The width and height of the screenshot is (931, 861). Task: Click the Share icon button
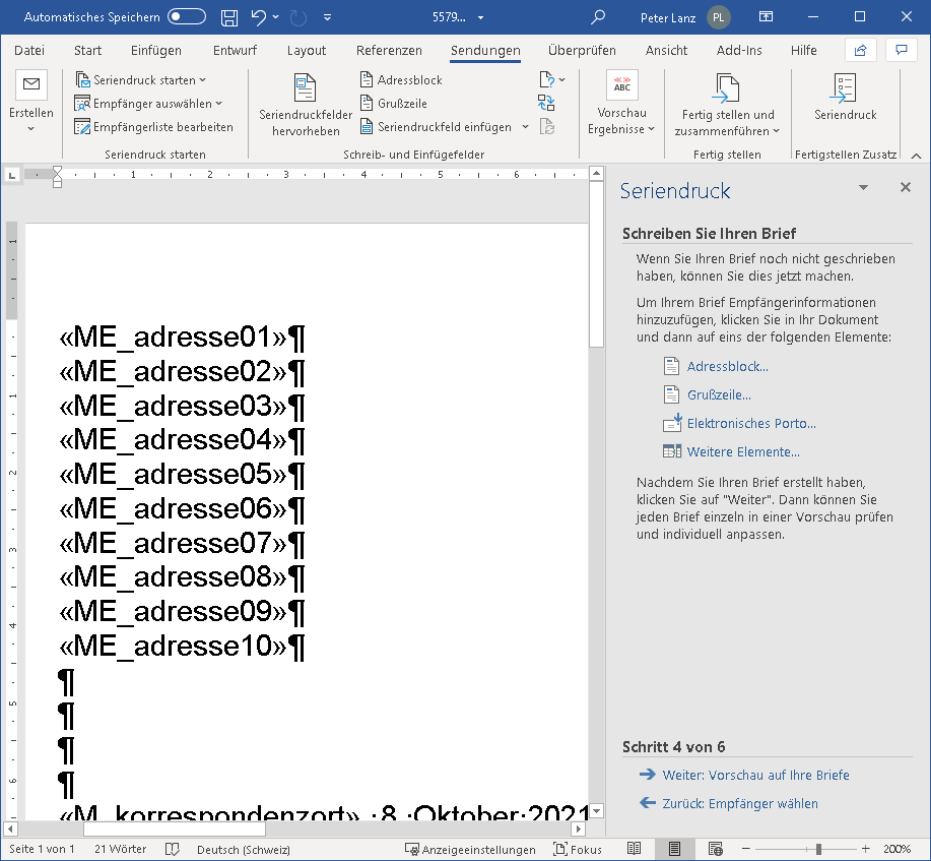tap(860, 50)
